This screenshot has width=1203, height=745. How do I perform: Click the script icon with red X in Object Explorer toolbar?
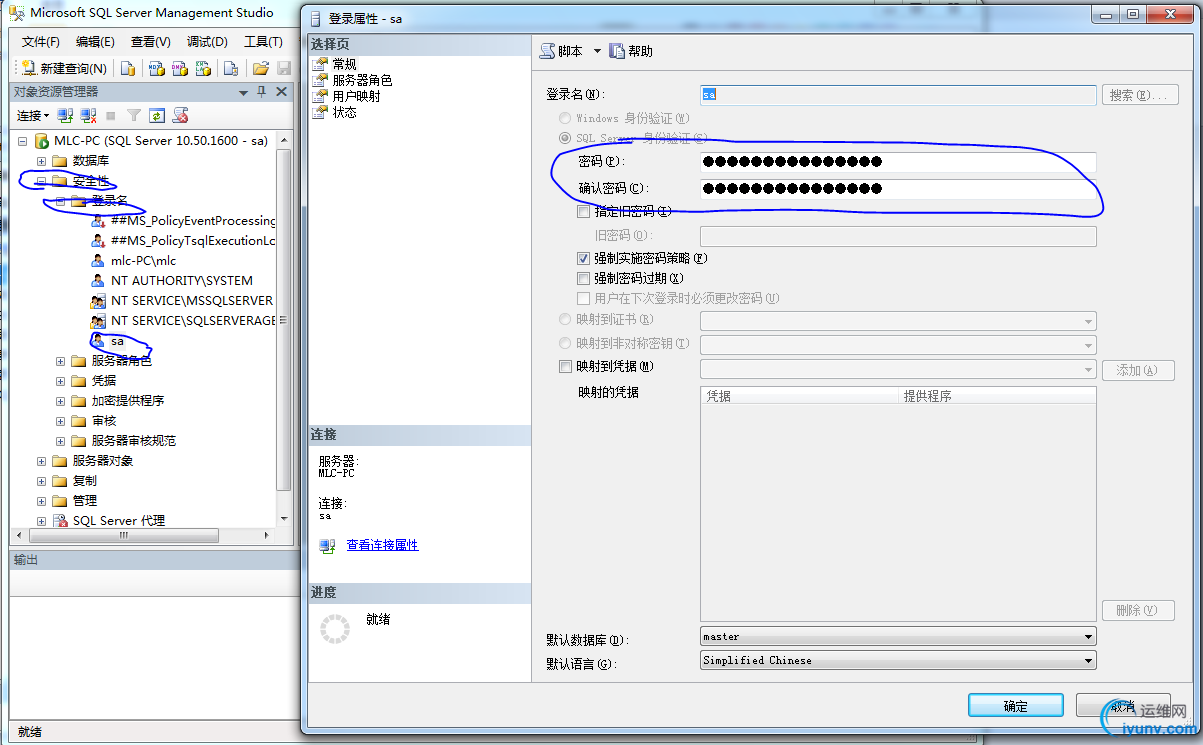[181, 116]
